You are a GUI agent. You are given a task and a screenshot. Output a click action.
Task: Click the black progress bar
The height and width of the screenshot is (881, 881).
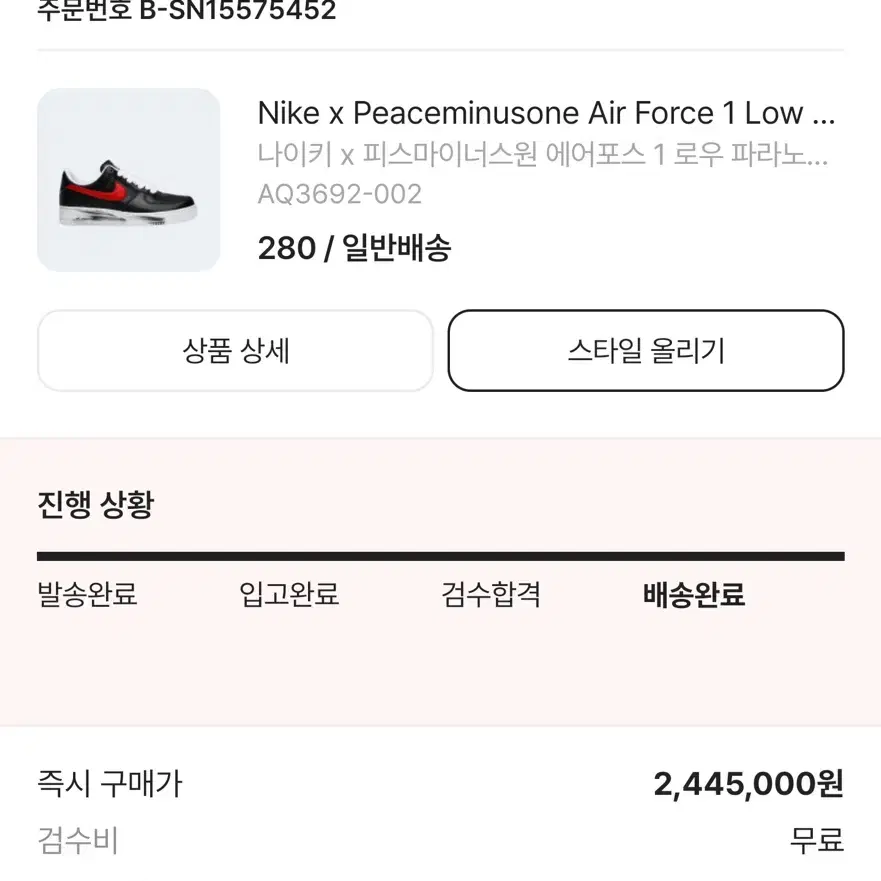(x=440, y=556)
